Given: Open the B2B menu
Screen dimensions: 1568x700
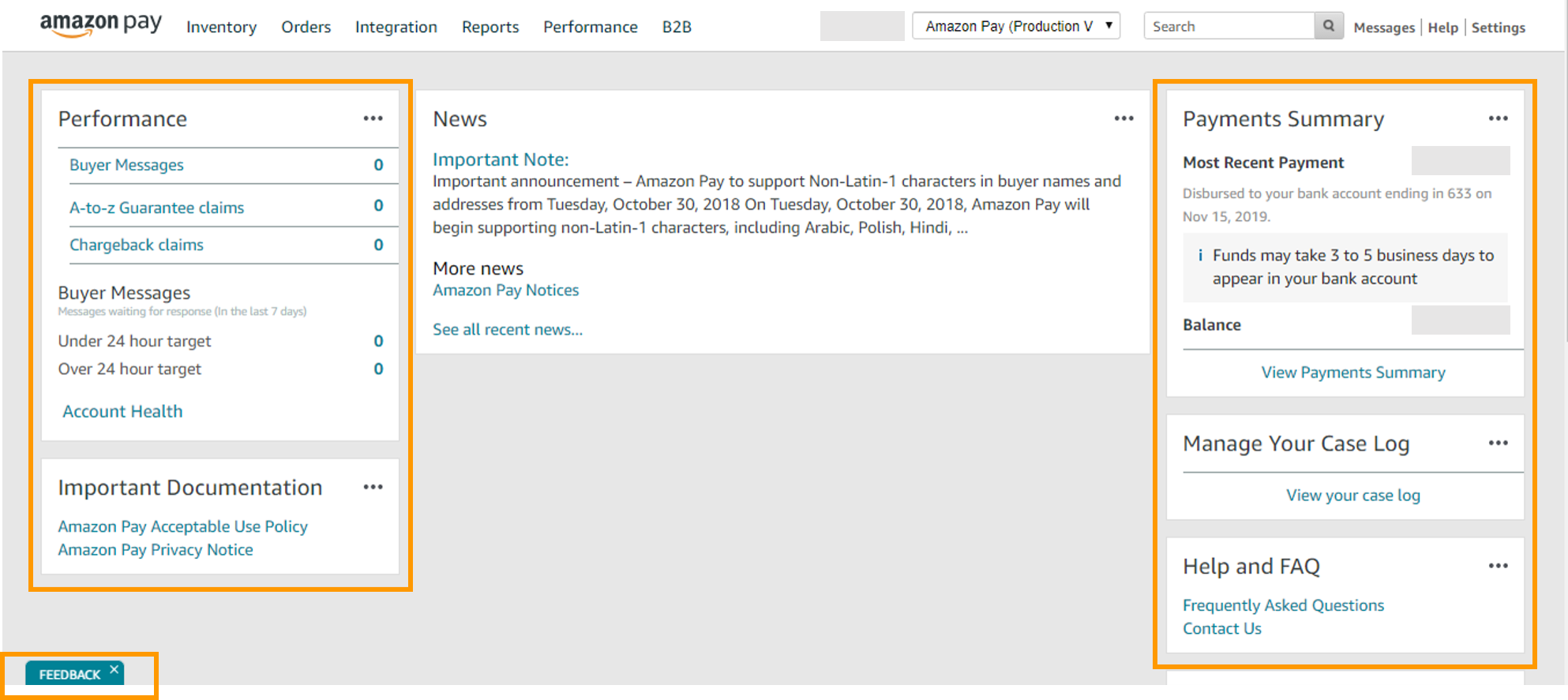Looking at the screenshot, I should (x=677, y=27).
